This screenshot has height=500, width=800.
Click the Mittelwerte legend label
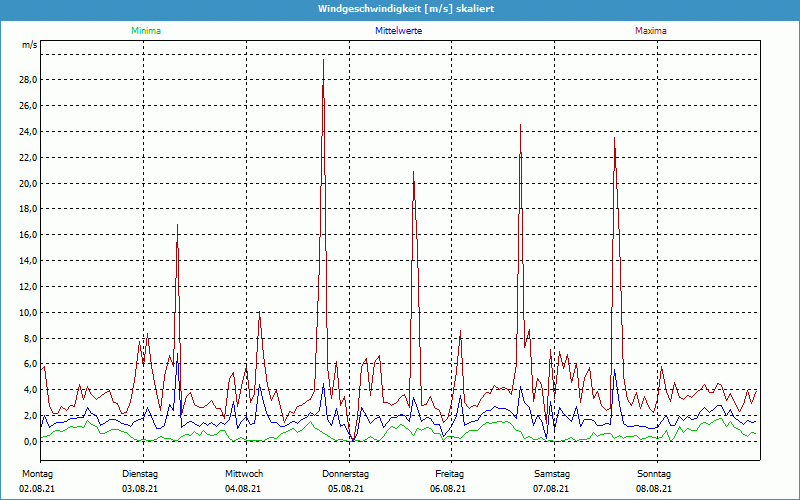click(398, 31)
